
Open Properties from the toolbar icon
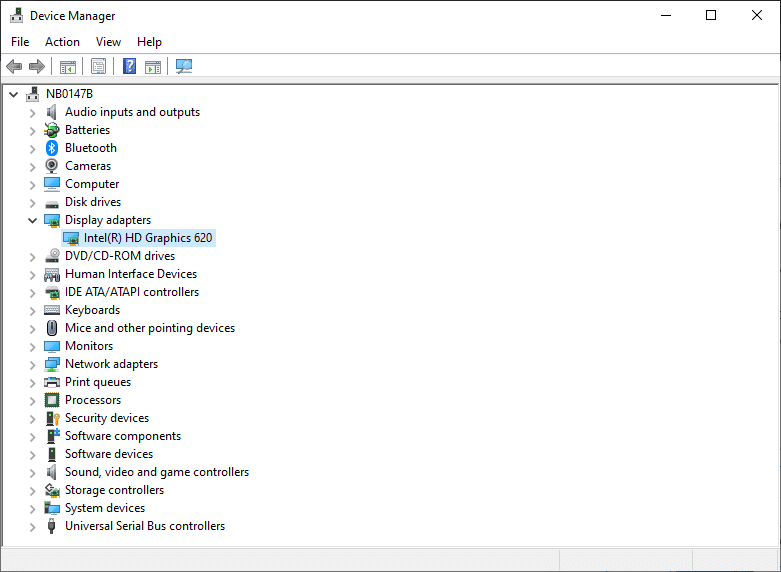click(98, 67)
